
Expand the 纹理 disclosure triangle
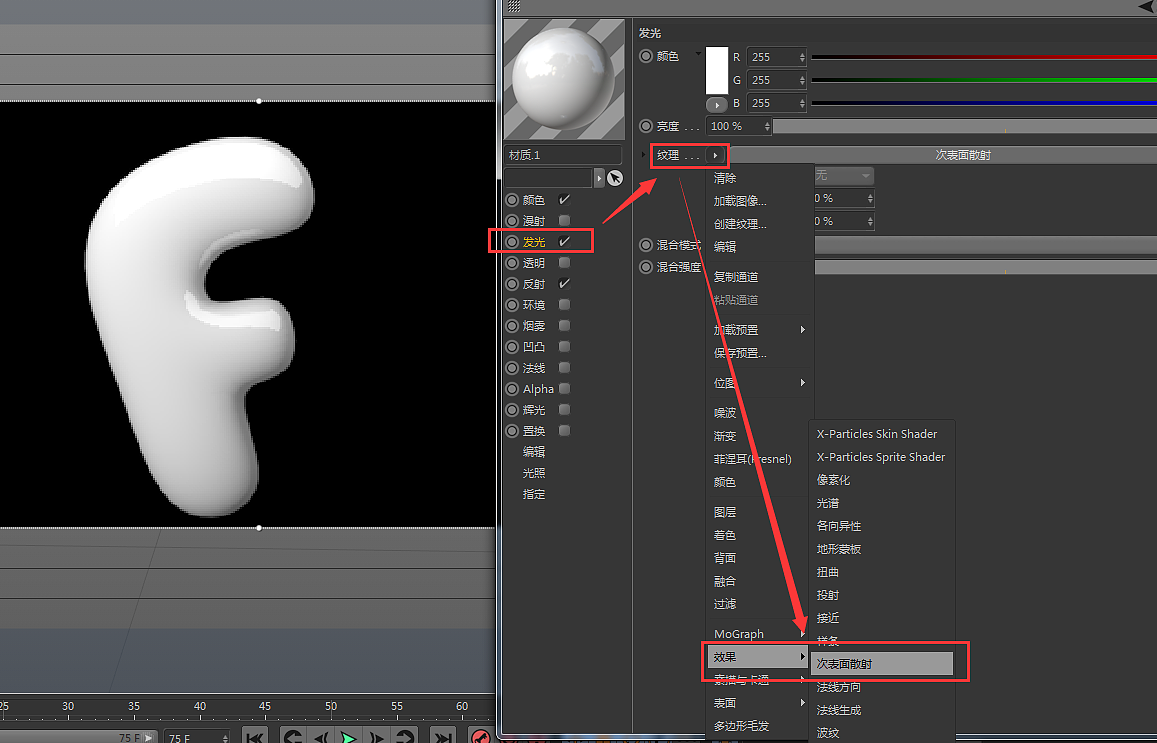click(643, 156)
